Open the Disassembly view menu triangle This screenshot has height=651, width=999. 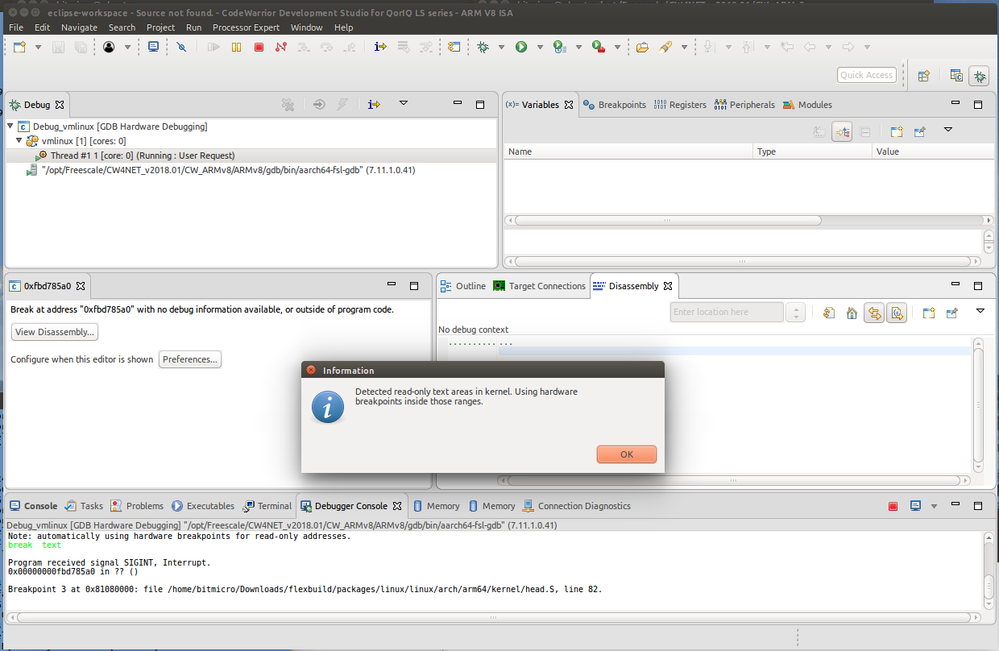980,311
